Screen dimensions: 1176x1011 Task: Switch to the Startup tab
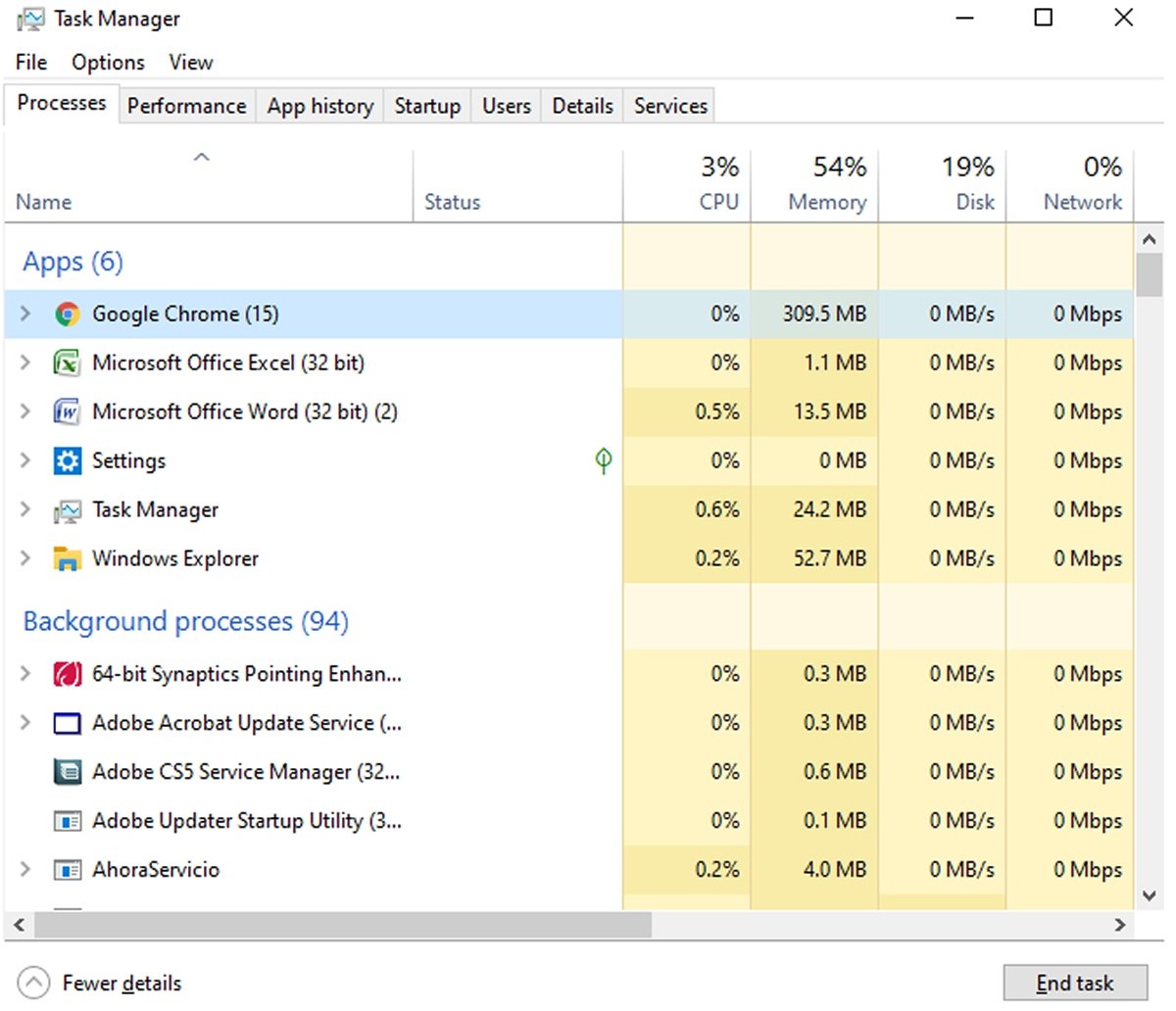pyautogui.click(x=427, y=106)
